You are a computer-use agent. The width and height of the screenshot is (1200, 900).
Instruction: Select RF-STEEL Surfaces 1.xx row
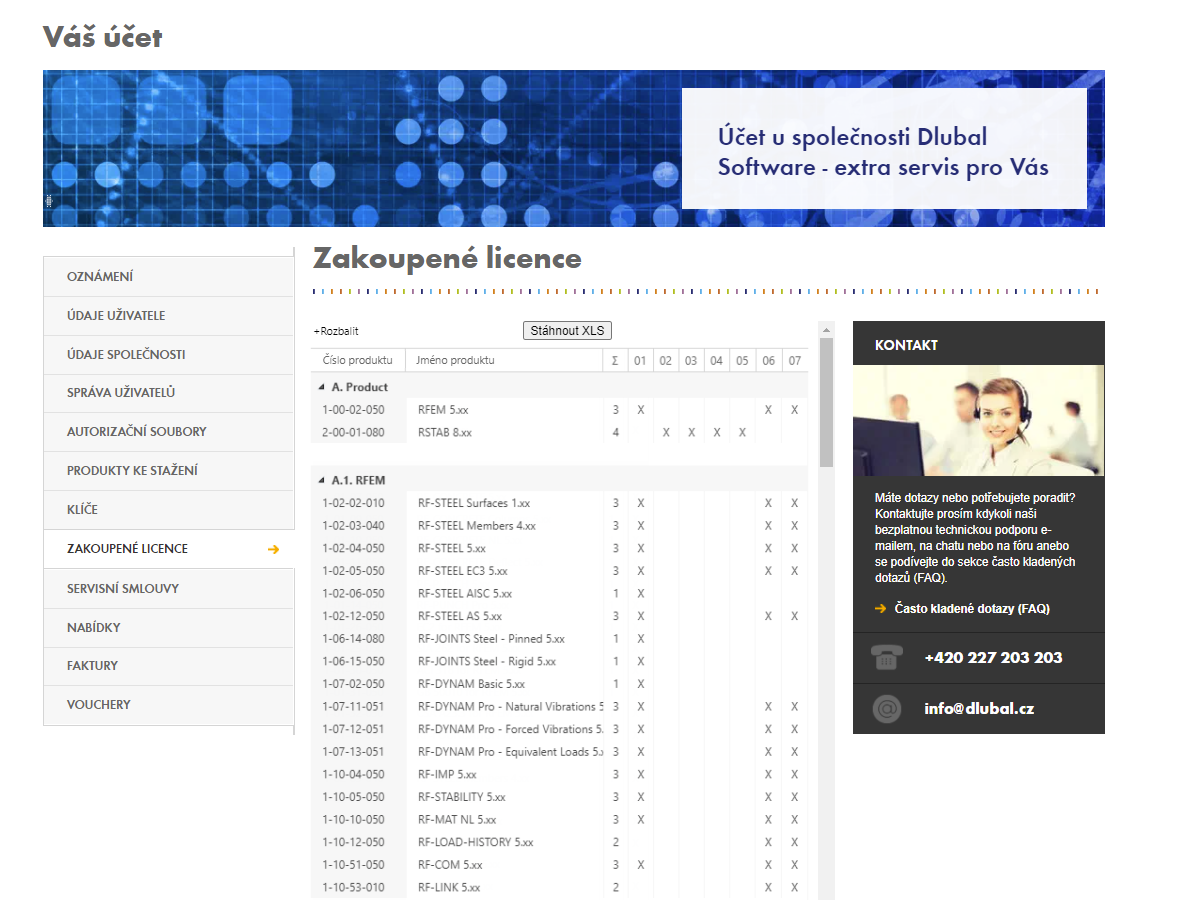point(560,503)
